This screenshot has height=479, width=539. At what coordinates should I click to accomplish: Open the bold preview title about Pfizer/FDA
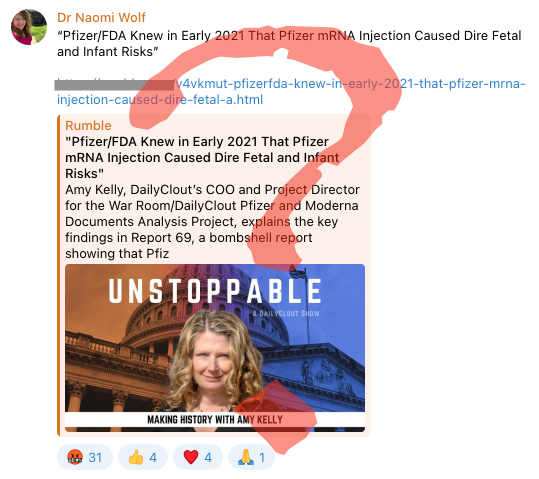click(202, 157)
